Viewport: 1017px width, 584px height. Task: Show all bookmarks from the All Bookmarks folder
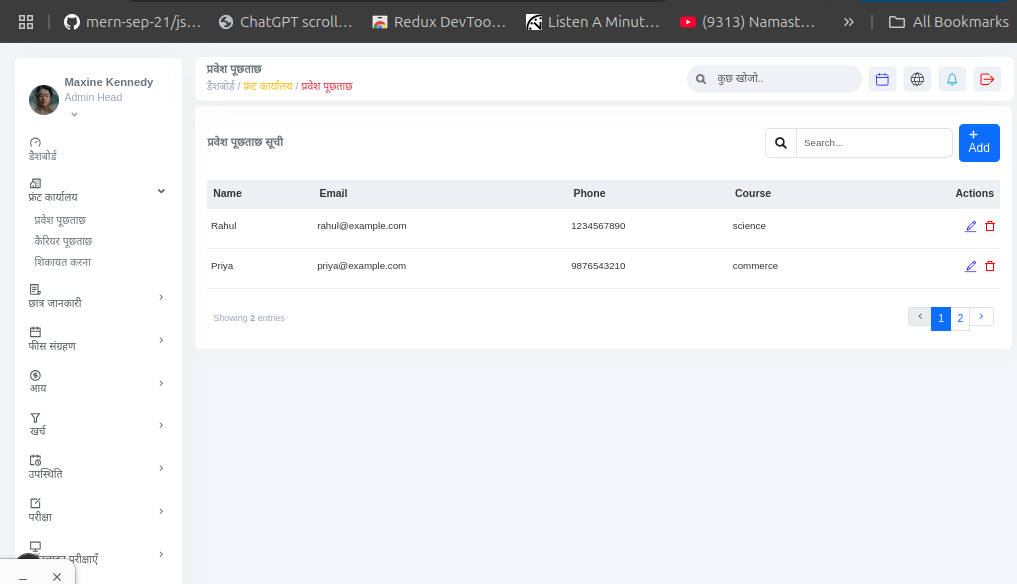948,21
